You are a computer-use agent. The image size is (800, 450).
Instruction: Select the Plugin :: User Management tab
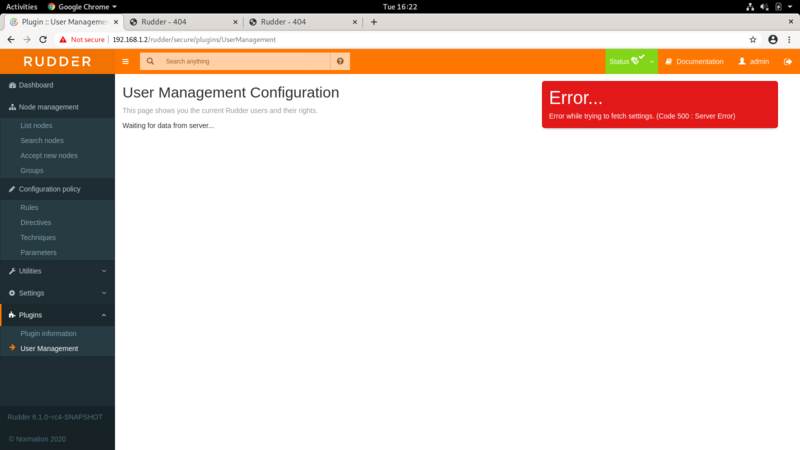pos(64,22)
